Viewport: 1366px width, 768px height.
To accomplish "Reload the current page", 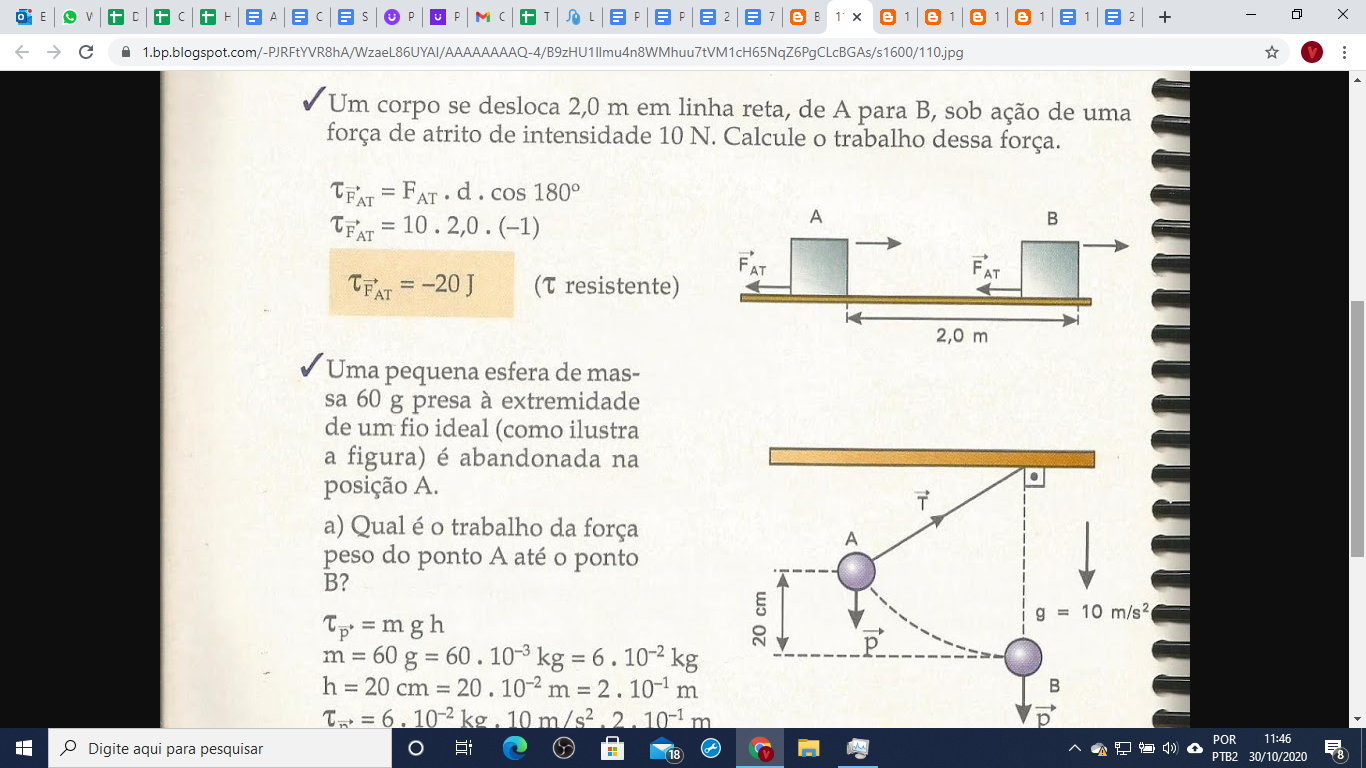I will [86, 52].
